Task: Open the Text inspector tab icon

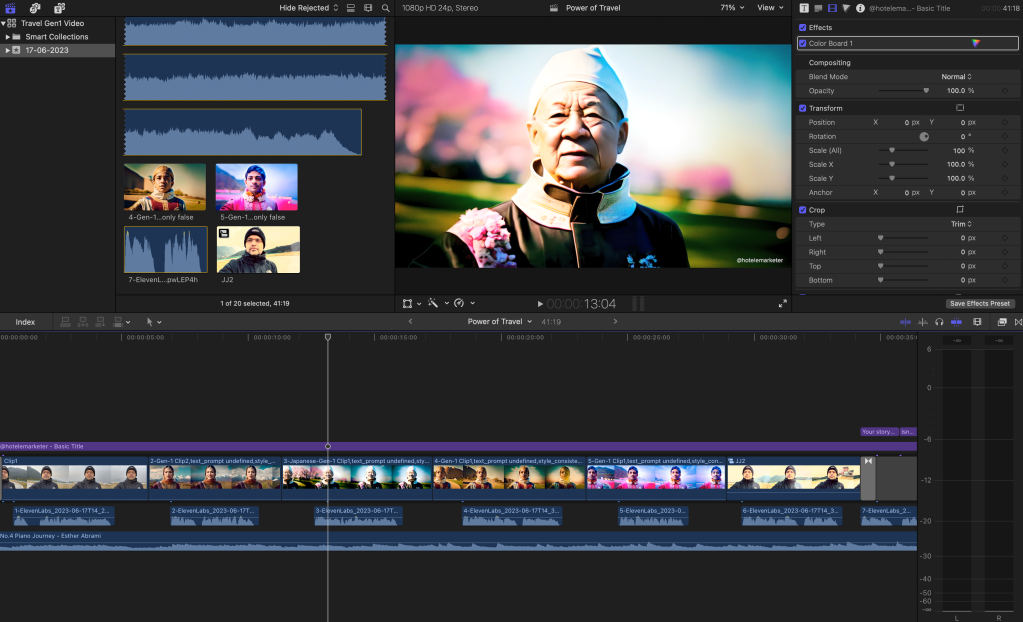Action: pyautogui.click(x=804, y=8)
